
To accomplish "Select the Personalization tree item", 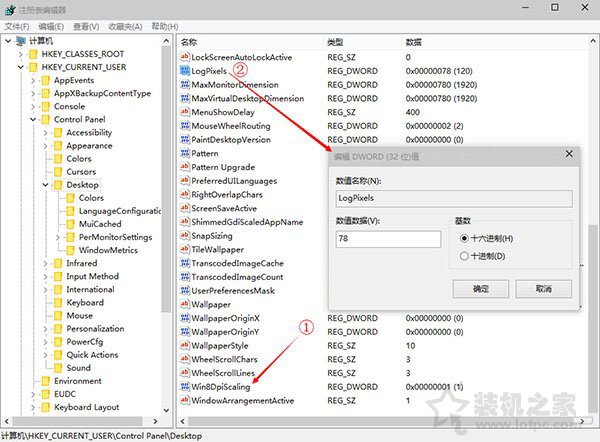I will click(95, 329).
